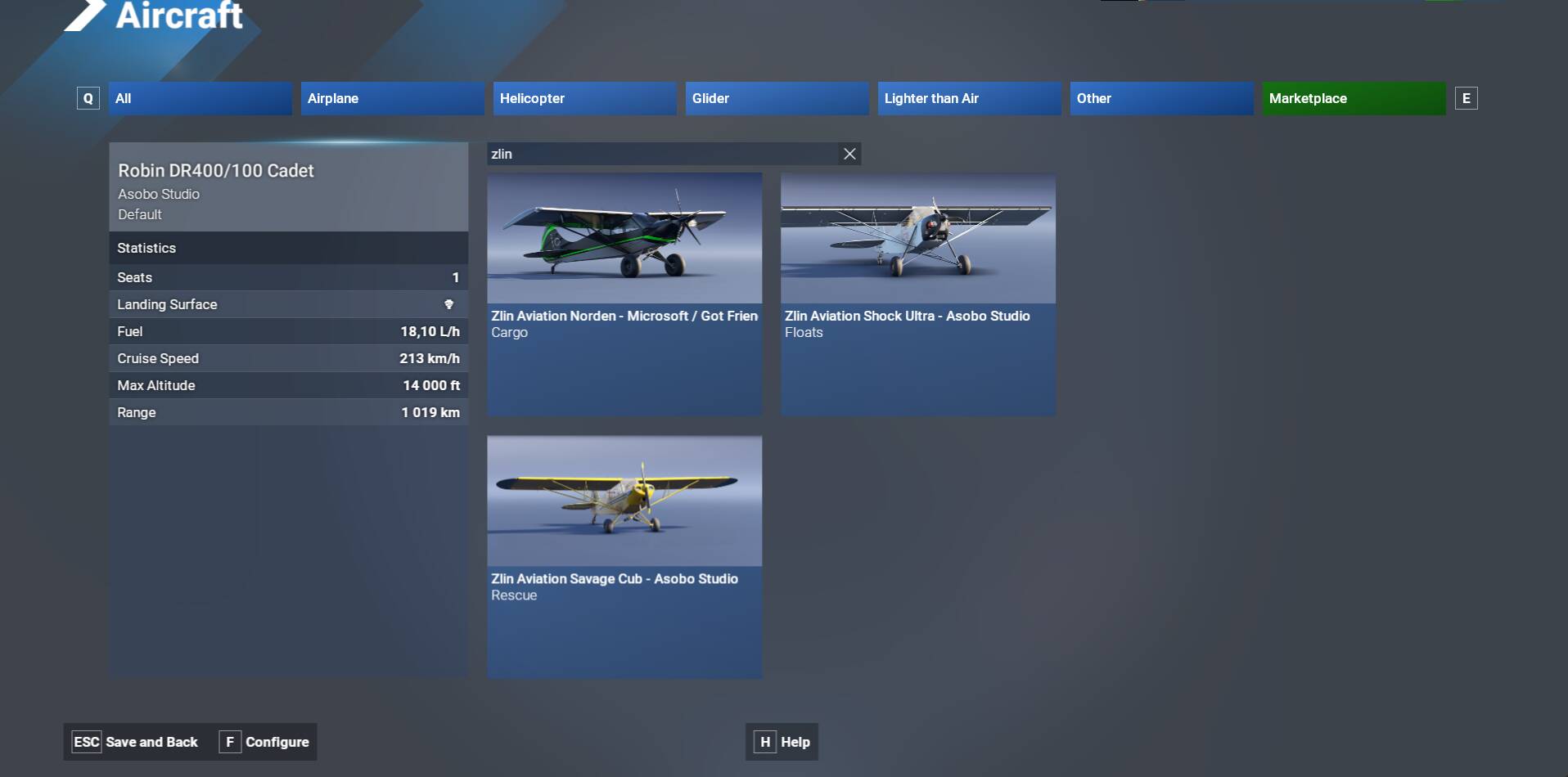Click the E next-tab key icon
Viewport: 1568px width, 777px height.
(1466, 98)
